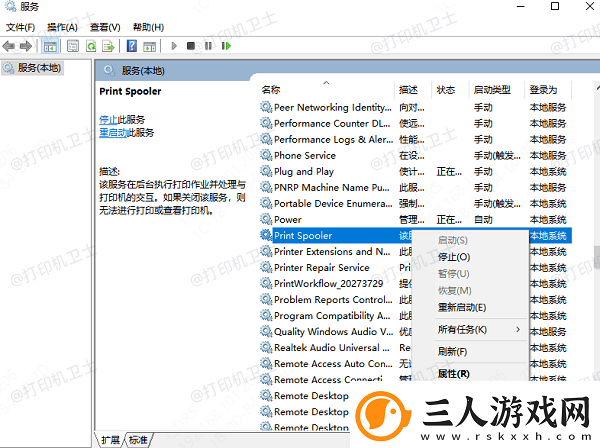Click the Forward arrow toolbar icon
This screenshot has width=600, height=448.
point(26,46)
